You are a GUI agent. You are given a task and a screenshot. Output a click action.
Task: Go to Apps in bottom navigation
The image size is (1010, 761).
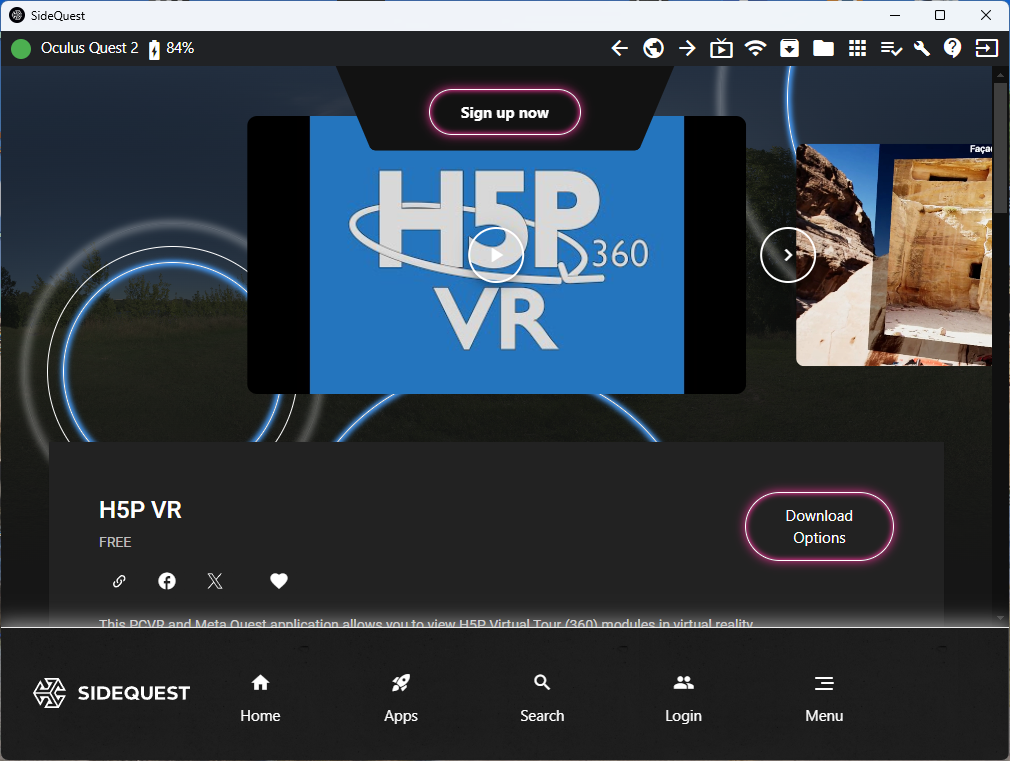pos(401,698)
